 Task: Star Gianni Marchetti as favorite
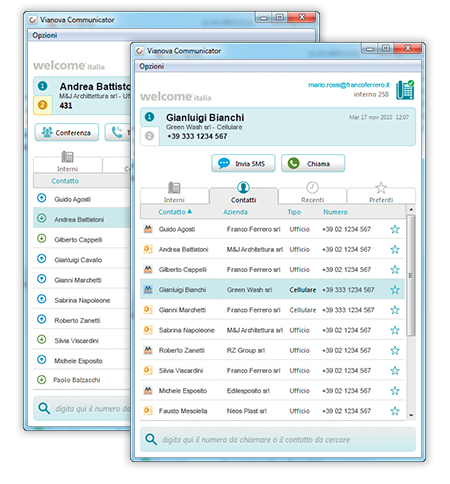395,310
